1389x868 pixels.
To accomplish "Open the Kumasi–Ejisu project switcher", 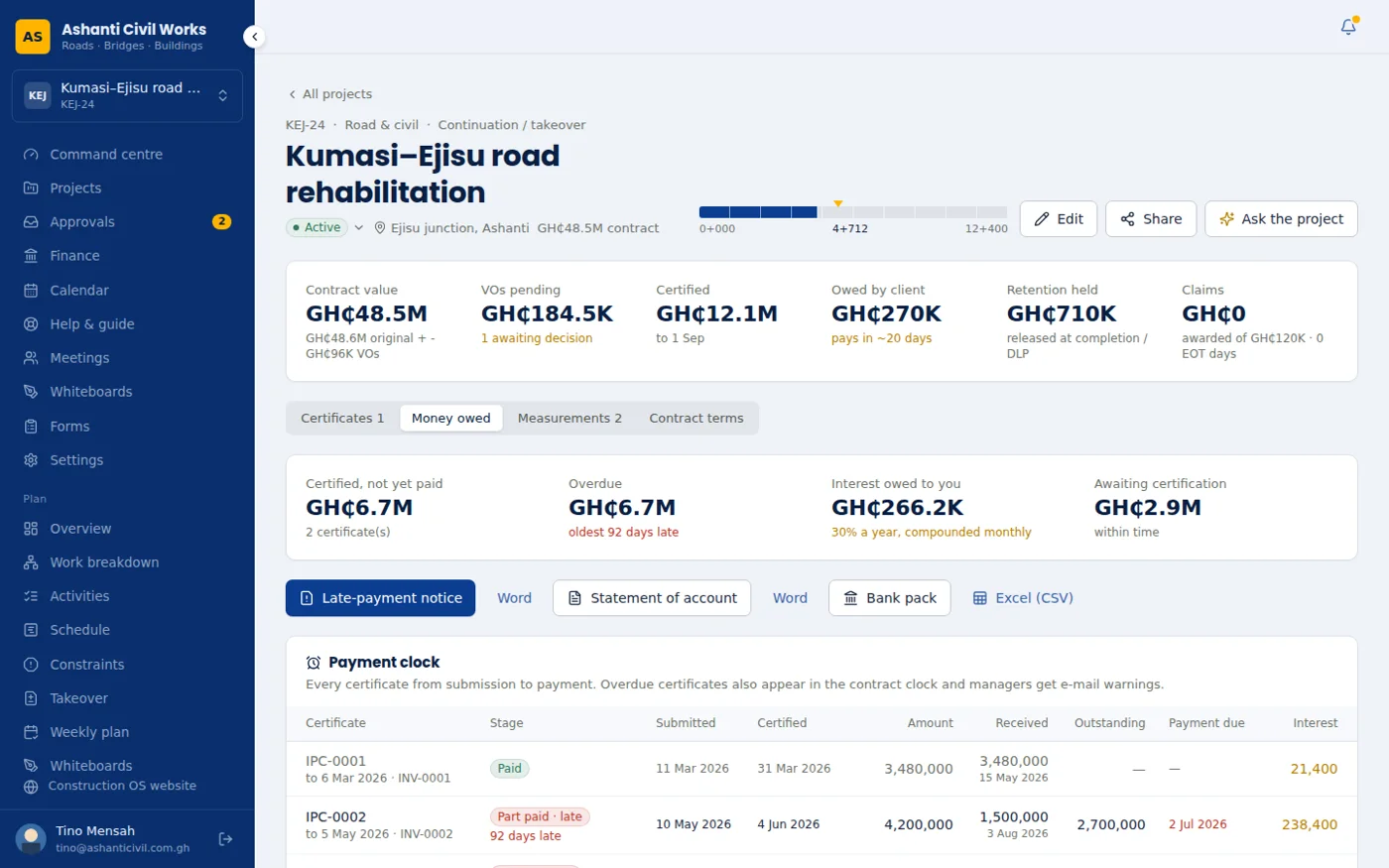I will tap(127, 96).
